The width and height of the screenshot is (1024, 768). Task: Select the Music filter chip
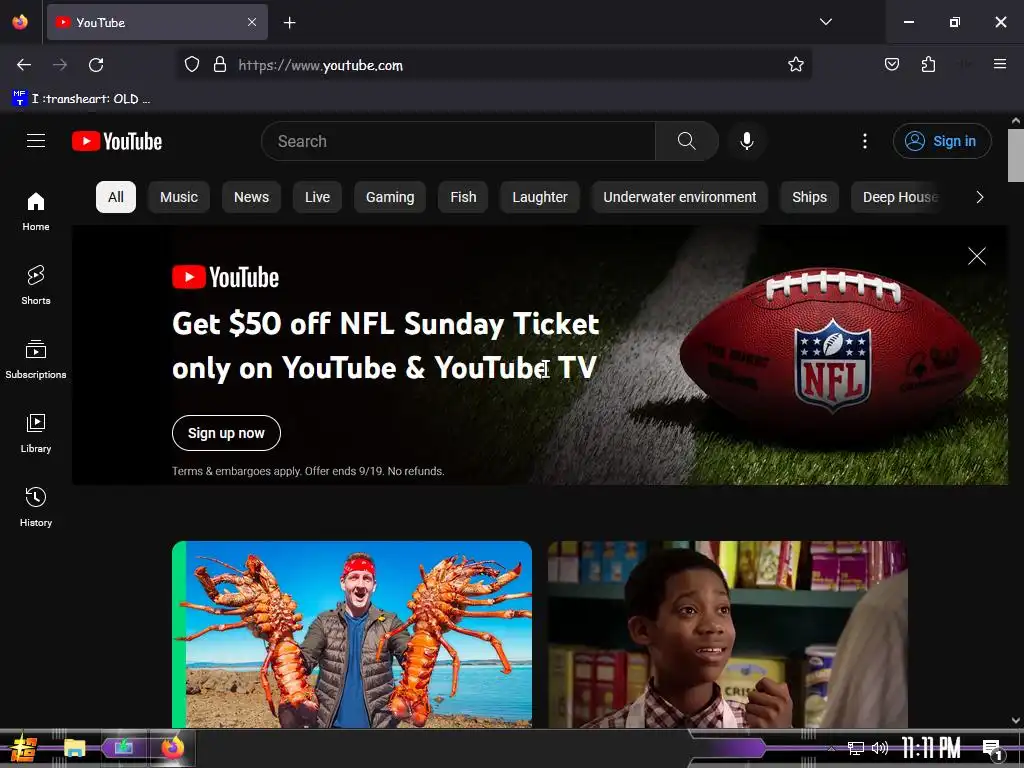point(179,197)
